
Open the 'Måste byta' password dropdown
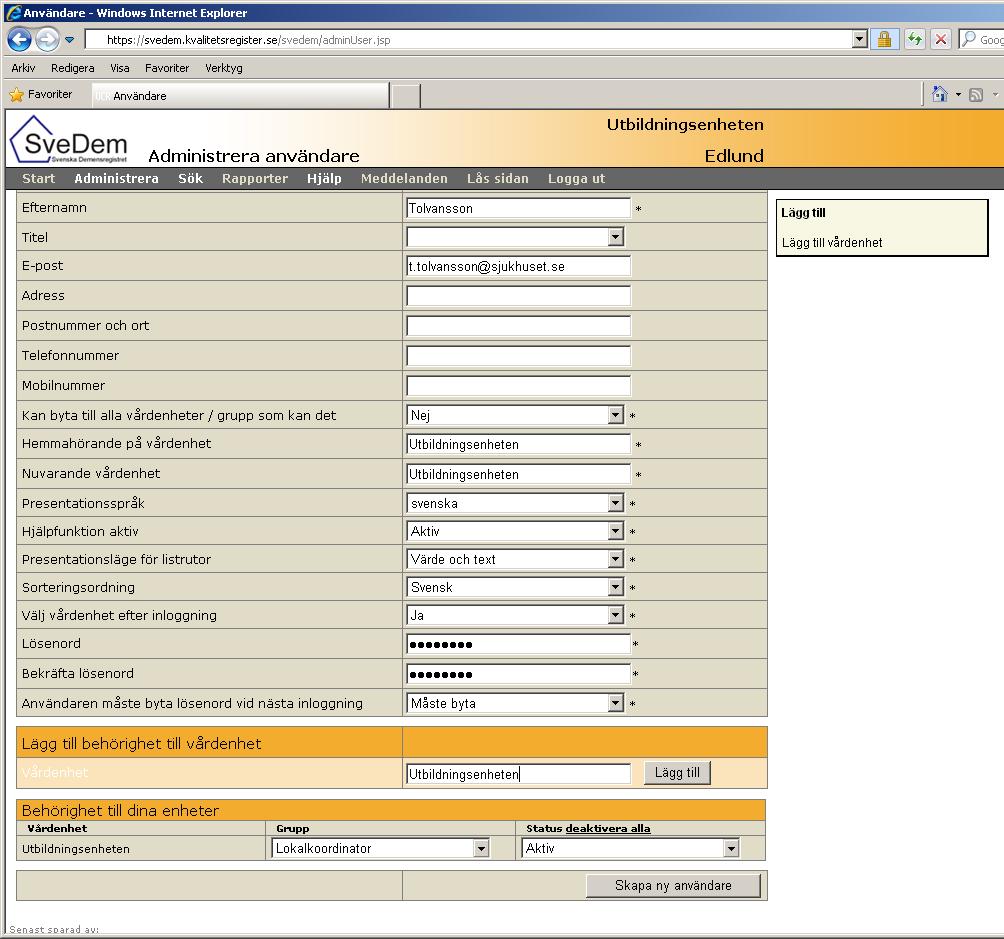pyautogui.click(x=515, y=703)
